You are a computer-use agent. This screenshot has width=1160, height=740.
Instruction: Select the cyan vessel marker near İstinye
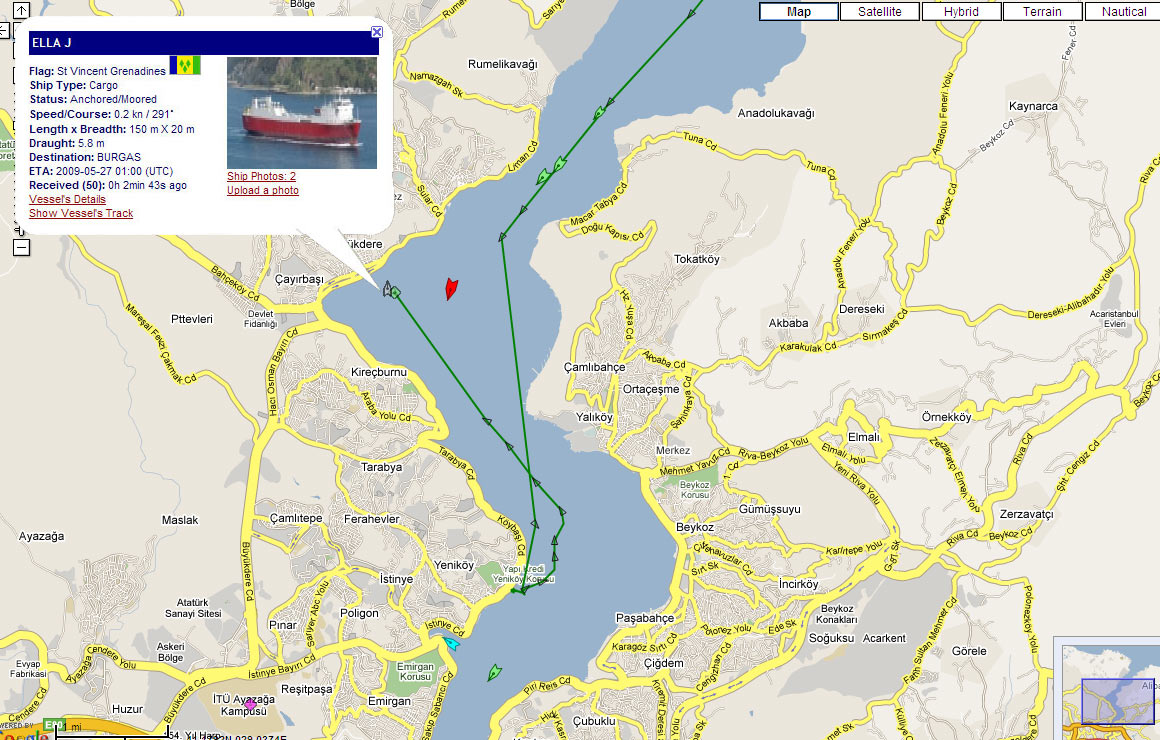pos(451,643)
